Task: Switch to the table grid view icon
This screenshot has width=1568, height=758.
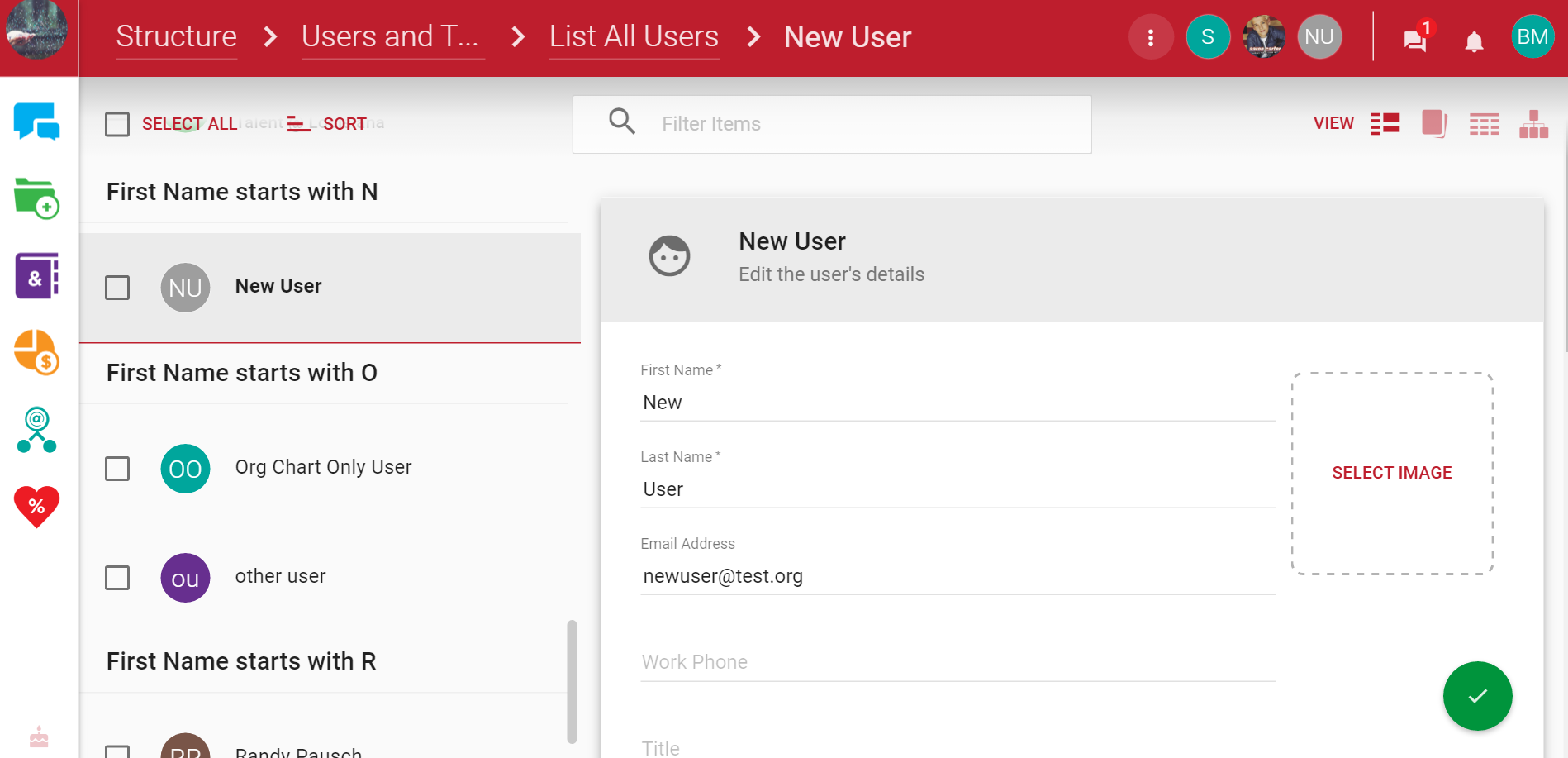Action: click(x=1484, y=124)
